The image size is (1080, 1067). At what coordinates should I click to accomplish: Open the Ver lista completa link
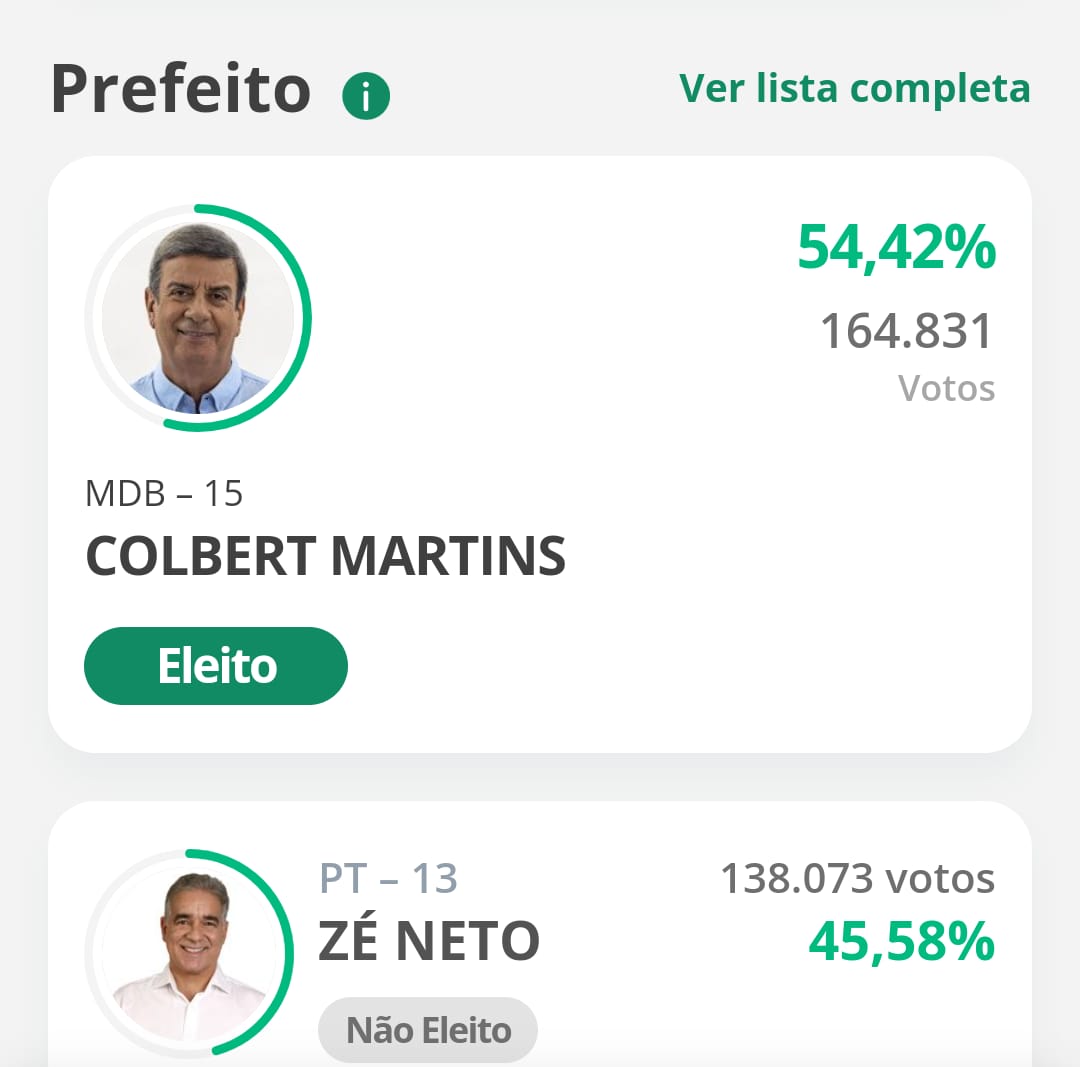pos(854,88)
